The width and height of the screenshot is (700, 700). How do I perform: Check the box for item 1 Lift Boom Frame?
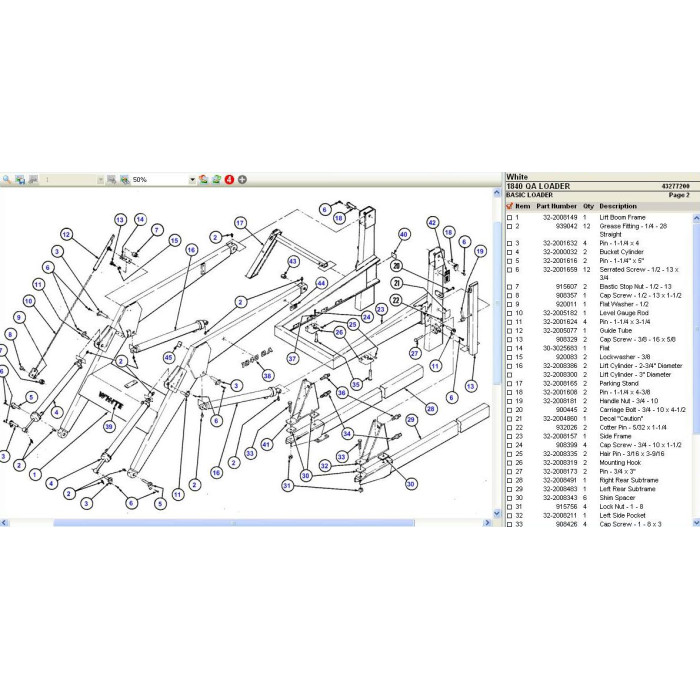coord(509,218)
